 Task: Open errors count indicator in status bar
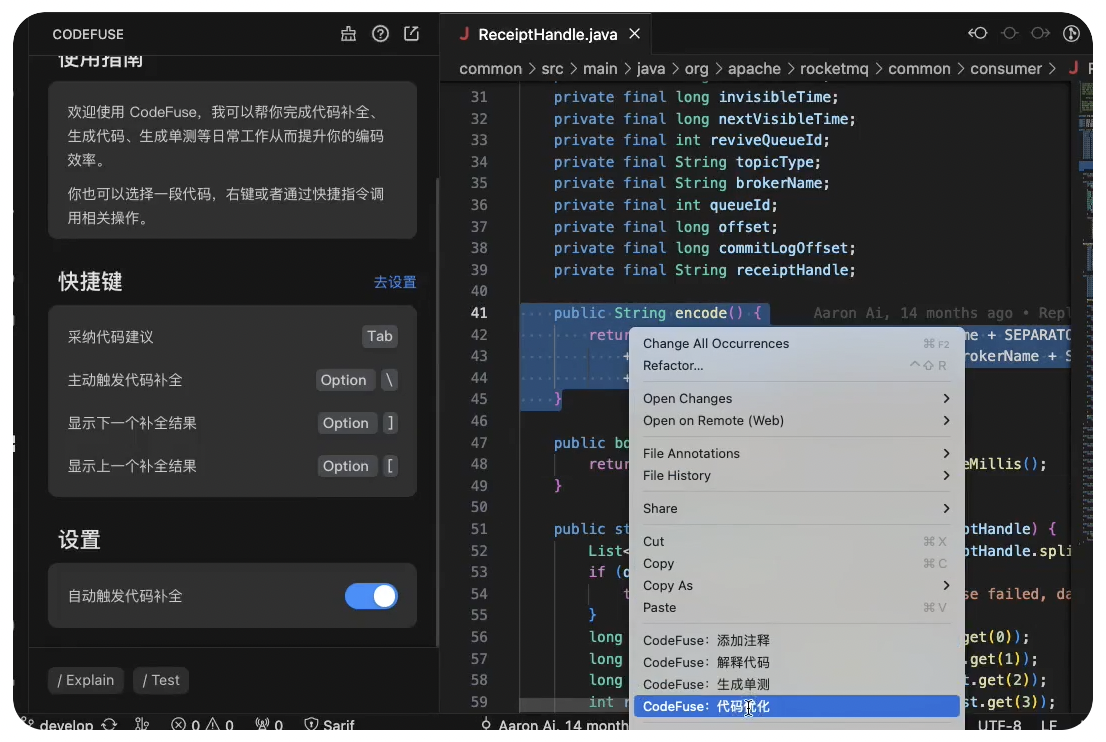tap(186, 724)
